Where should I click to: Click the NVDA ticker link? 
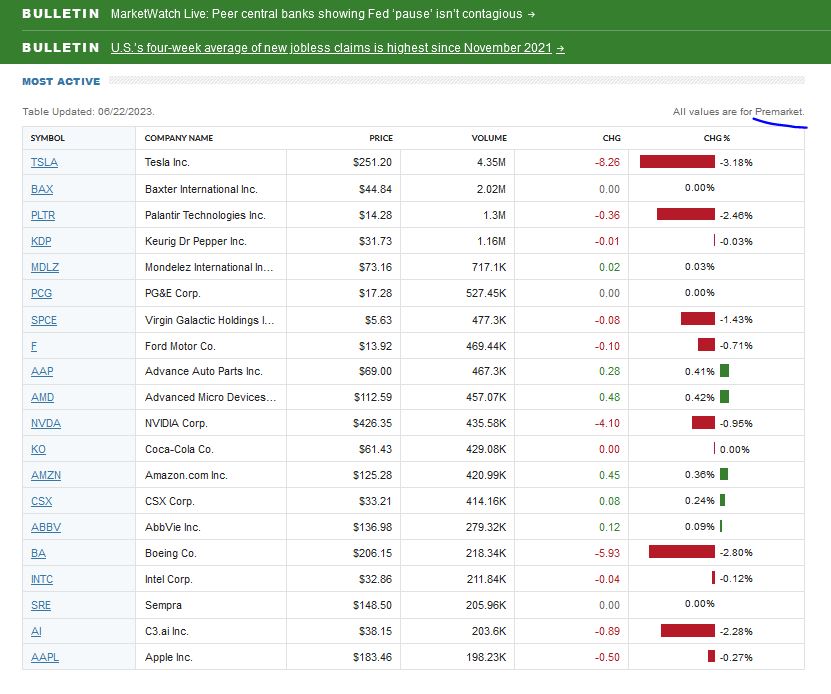pyautogui.click(x=46, y=423)
